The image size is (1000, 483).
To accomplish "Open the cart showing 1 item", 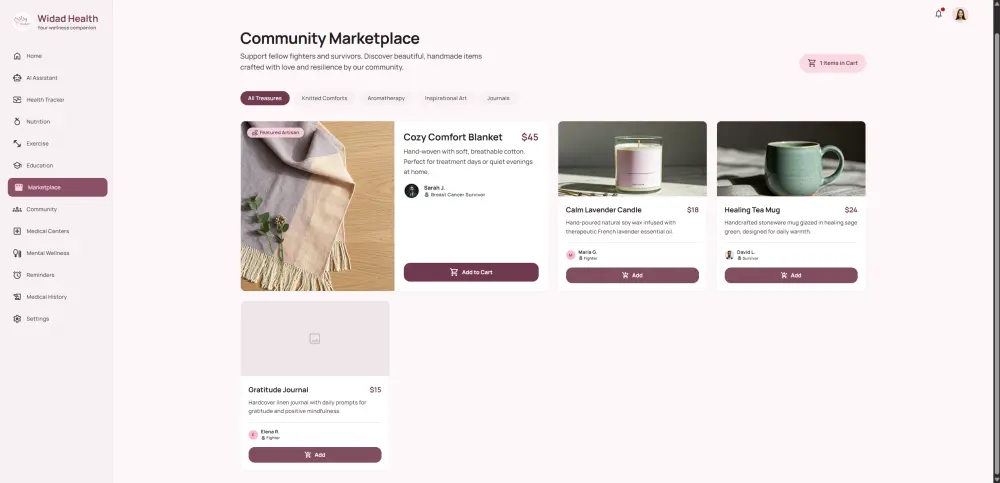I will tap(832, 63).
